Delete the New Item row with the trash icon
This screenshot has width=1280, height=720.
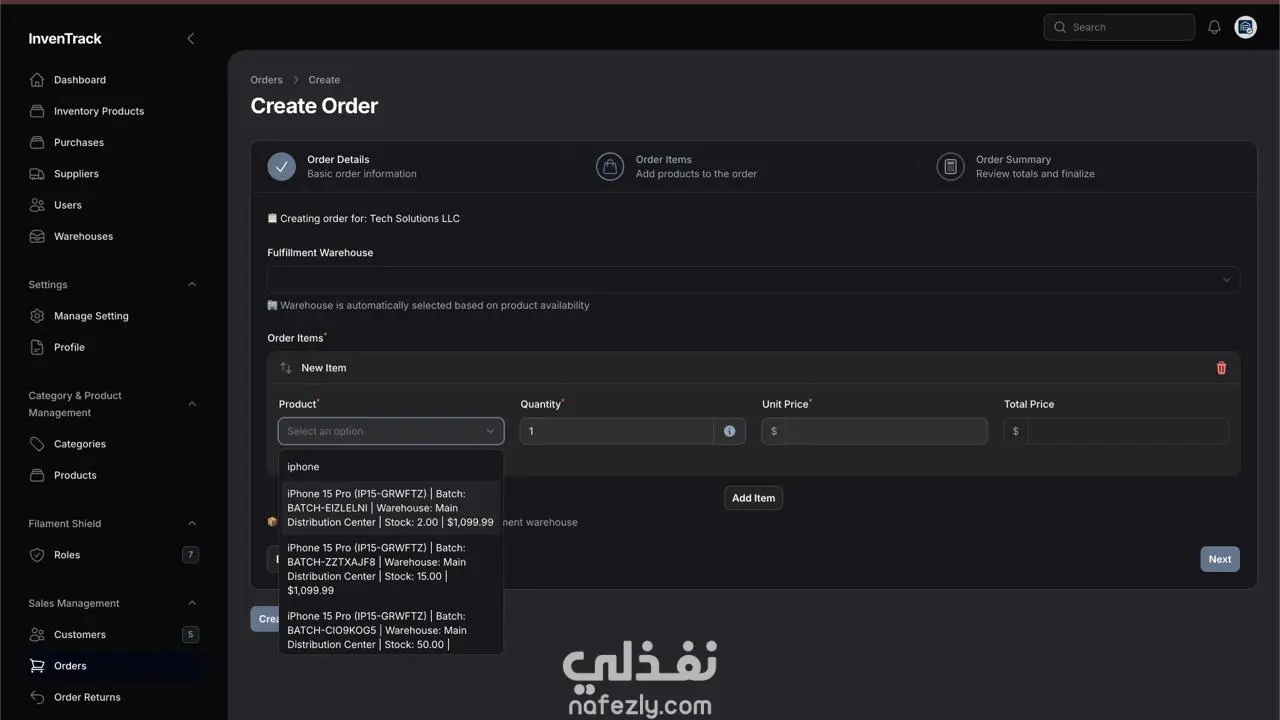1221,368
